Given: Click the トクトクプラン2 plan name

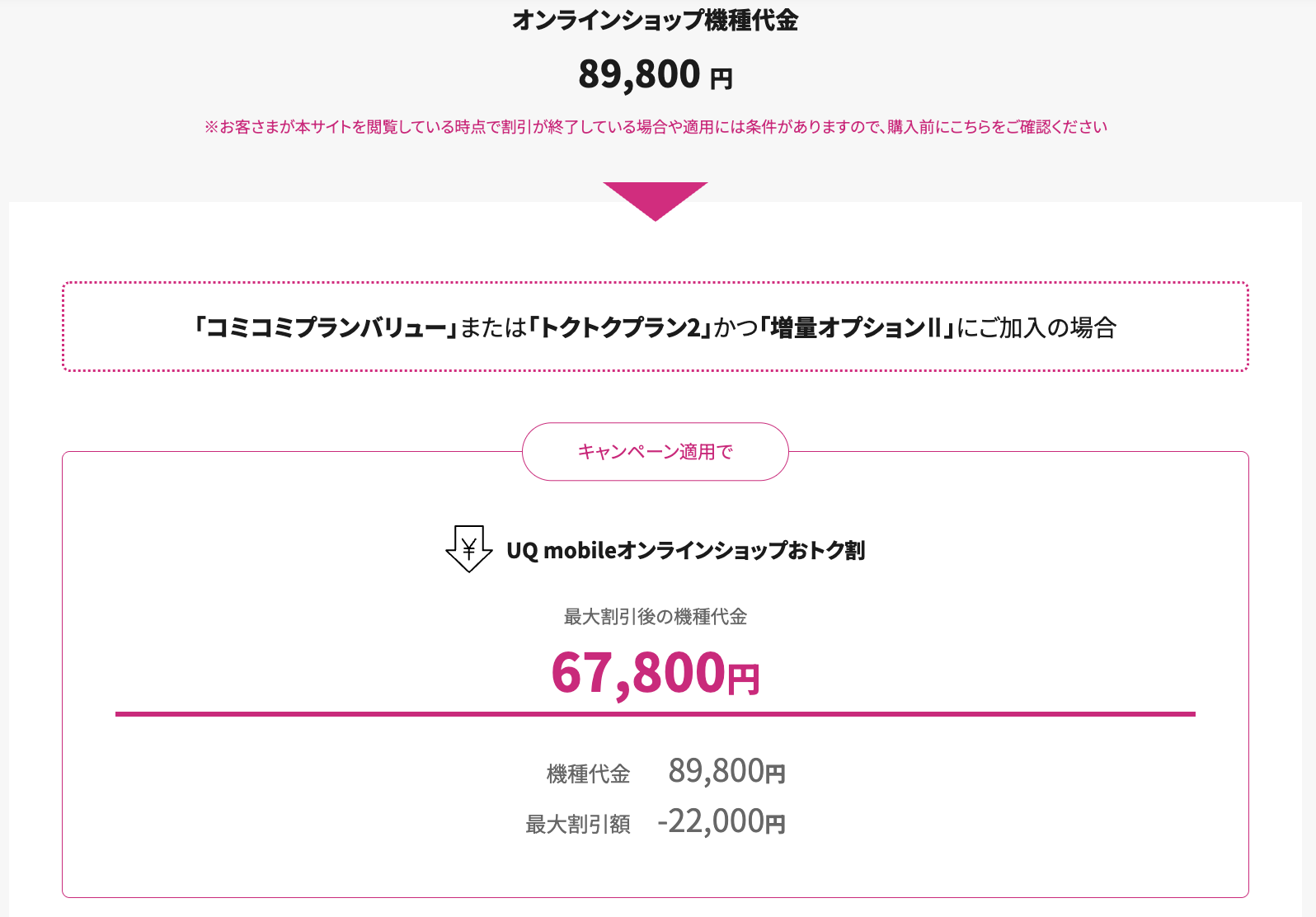Looking at the screenshot, I should [620, 328].
